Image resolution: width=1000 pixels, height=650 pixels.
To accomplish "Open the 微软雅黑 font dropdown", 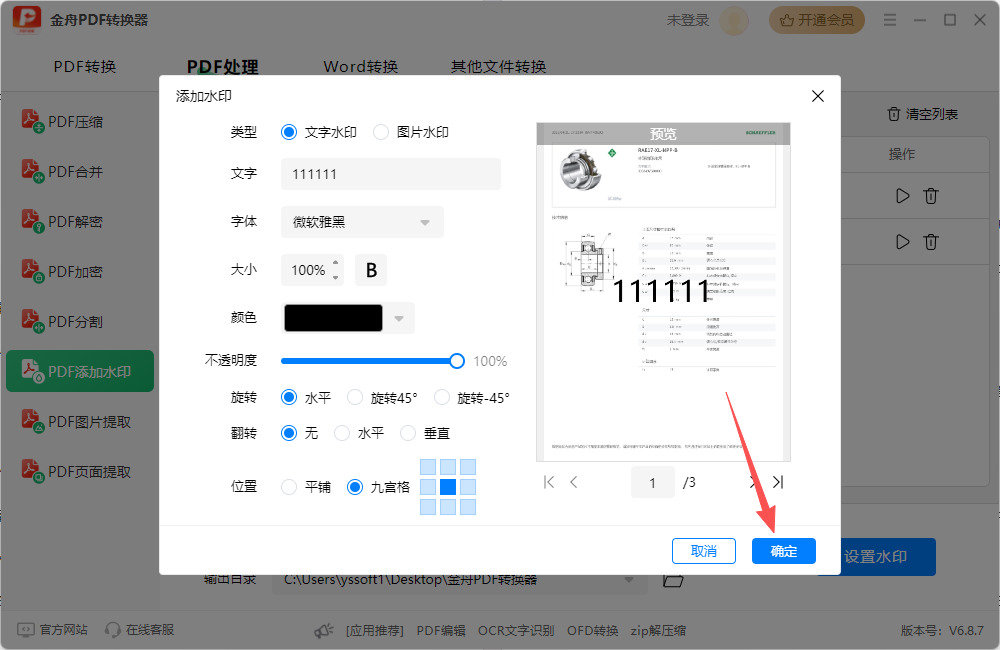I will point(362,222).
